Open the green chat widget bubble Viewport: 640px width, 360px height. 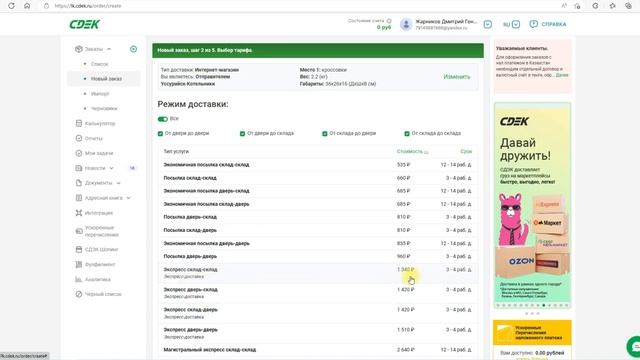click(634, 347)
